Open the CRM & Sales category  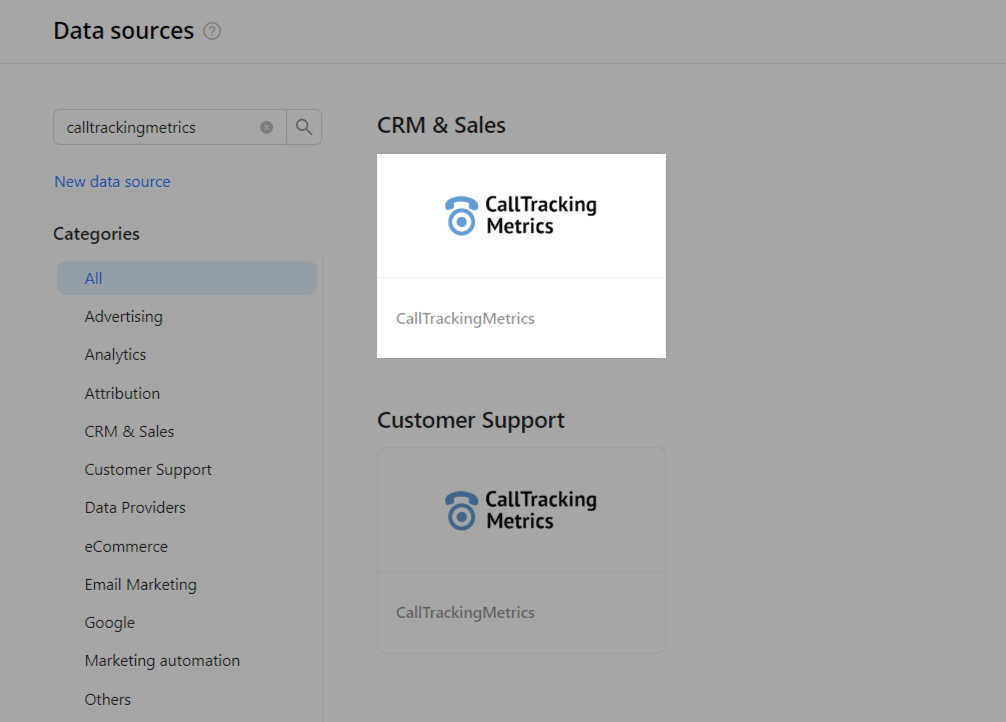(x=129, y=431)
